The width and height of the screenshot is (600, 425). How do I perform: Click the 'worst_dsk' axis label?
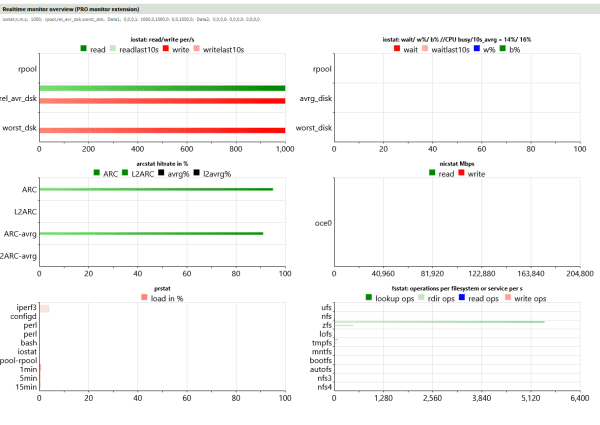pyautogui.click(x=20, y=128)
